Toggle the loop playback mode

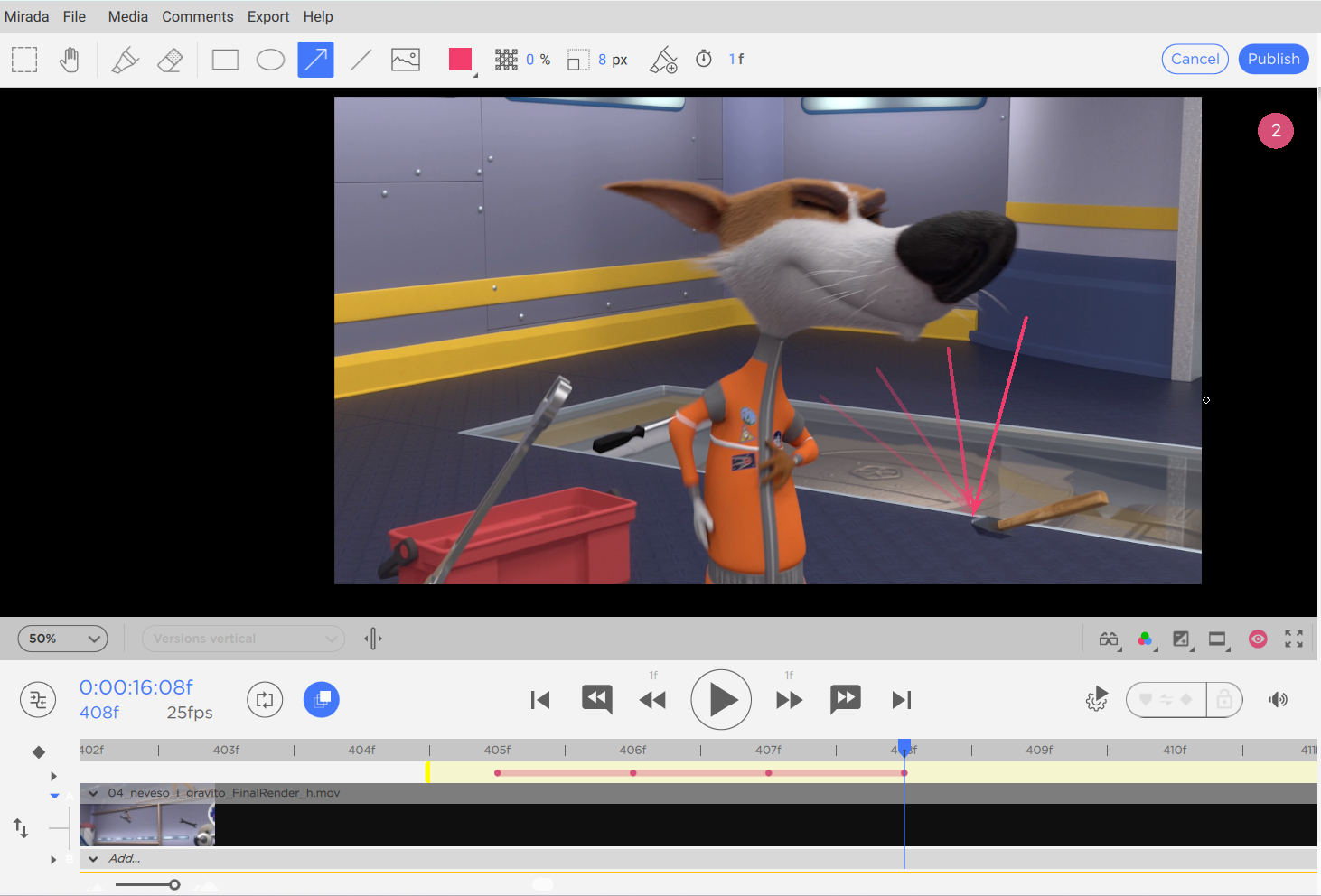tap(265, 699)
